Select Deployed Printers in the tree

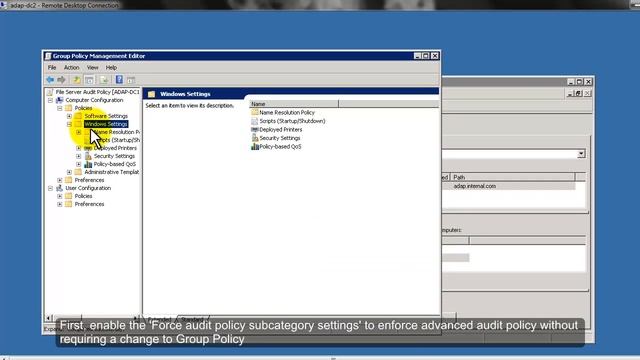pos(115,148)
